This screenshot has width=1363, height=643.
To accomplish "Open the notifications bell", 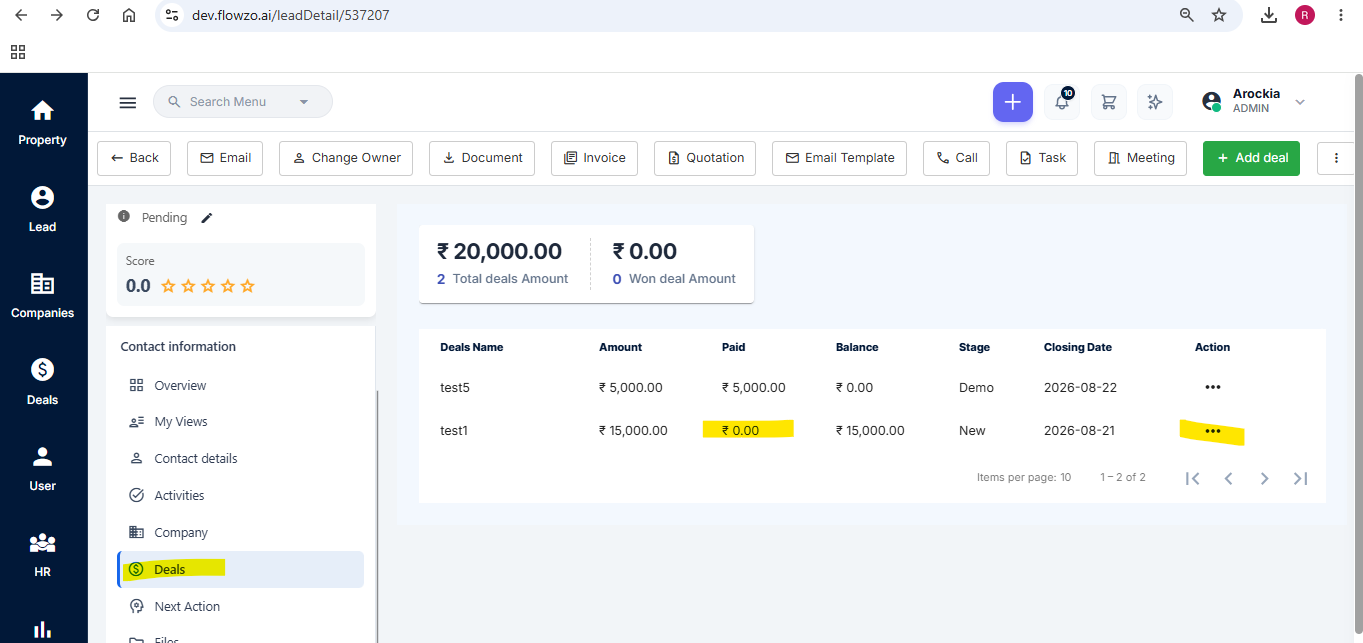I will [x=1062, y=102].
